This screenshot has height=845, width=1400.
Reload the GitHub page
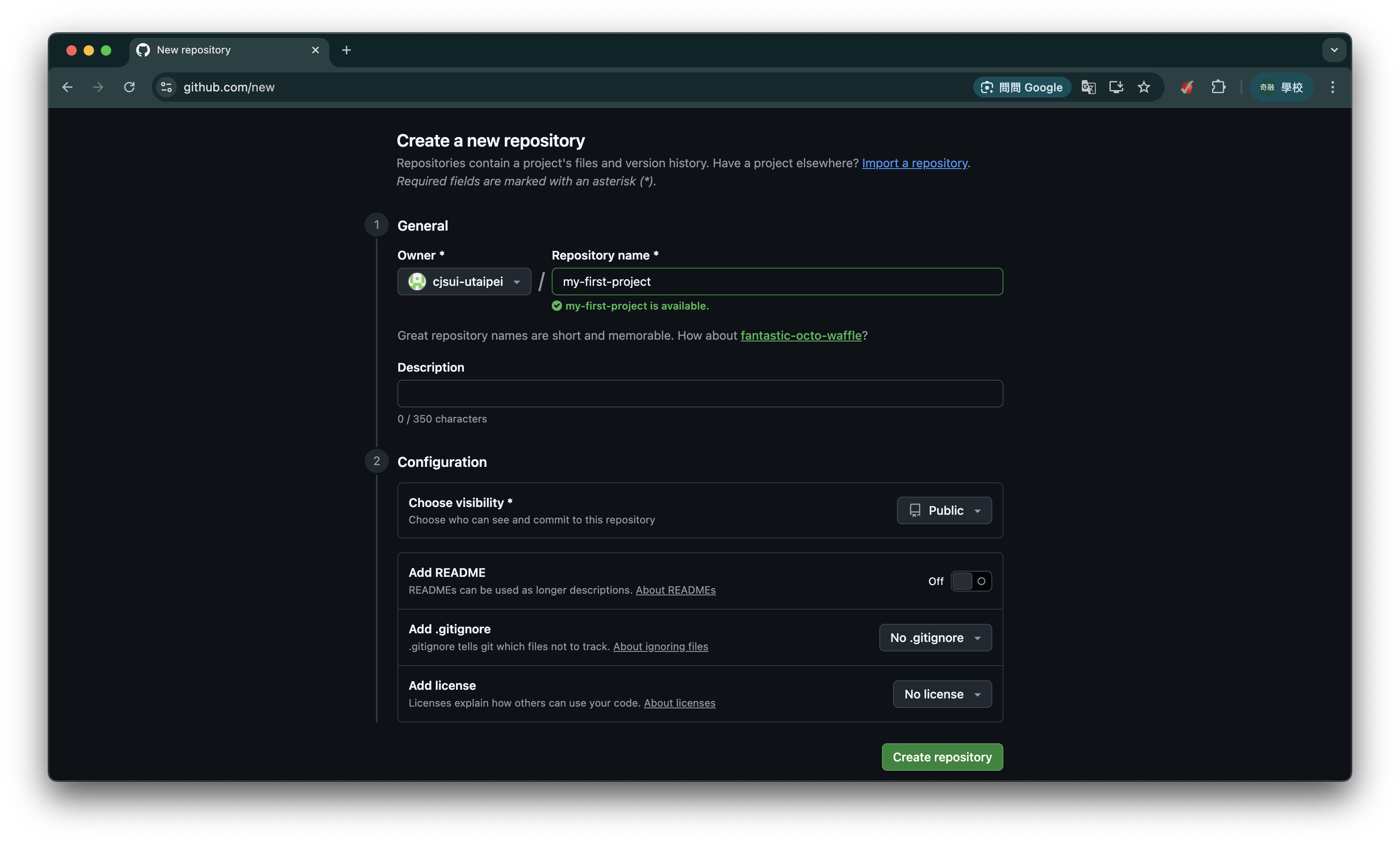pos(129,87)
